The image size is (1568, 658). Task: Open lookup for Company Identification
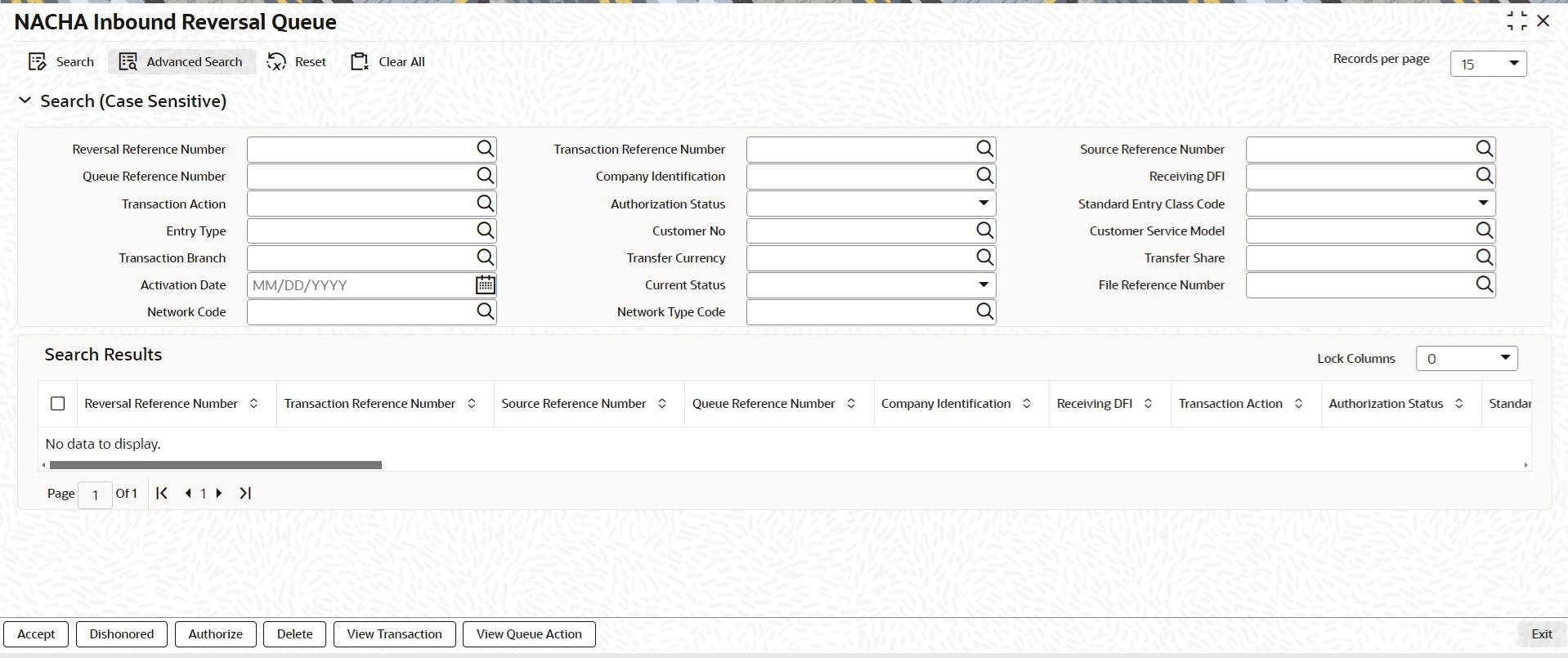coord(985,176)
